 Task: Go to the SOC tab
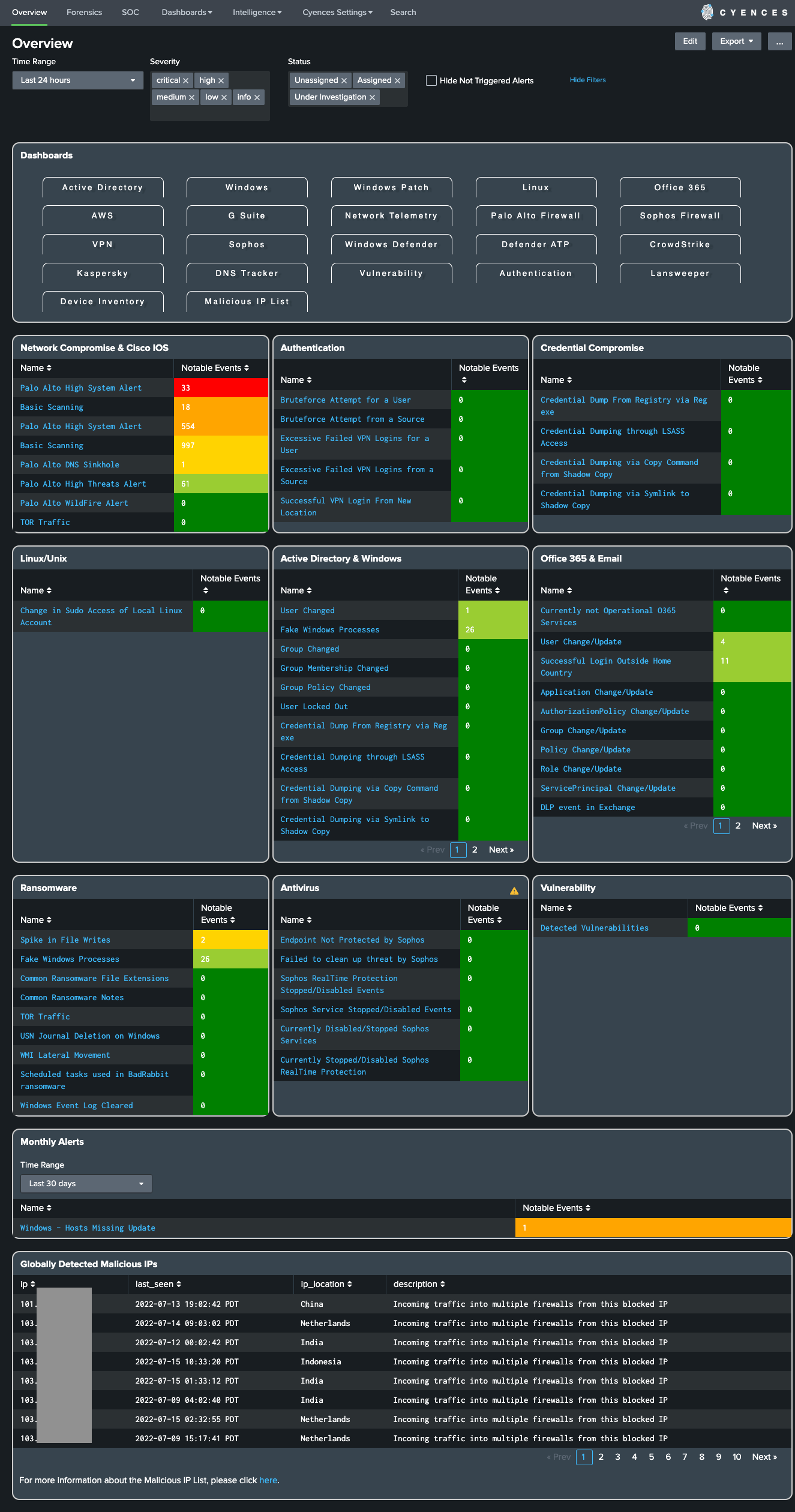tap(131, 12)
